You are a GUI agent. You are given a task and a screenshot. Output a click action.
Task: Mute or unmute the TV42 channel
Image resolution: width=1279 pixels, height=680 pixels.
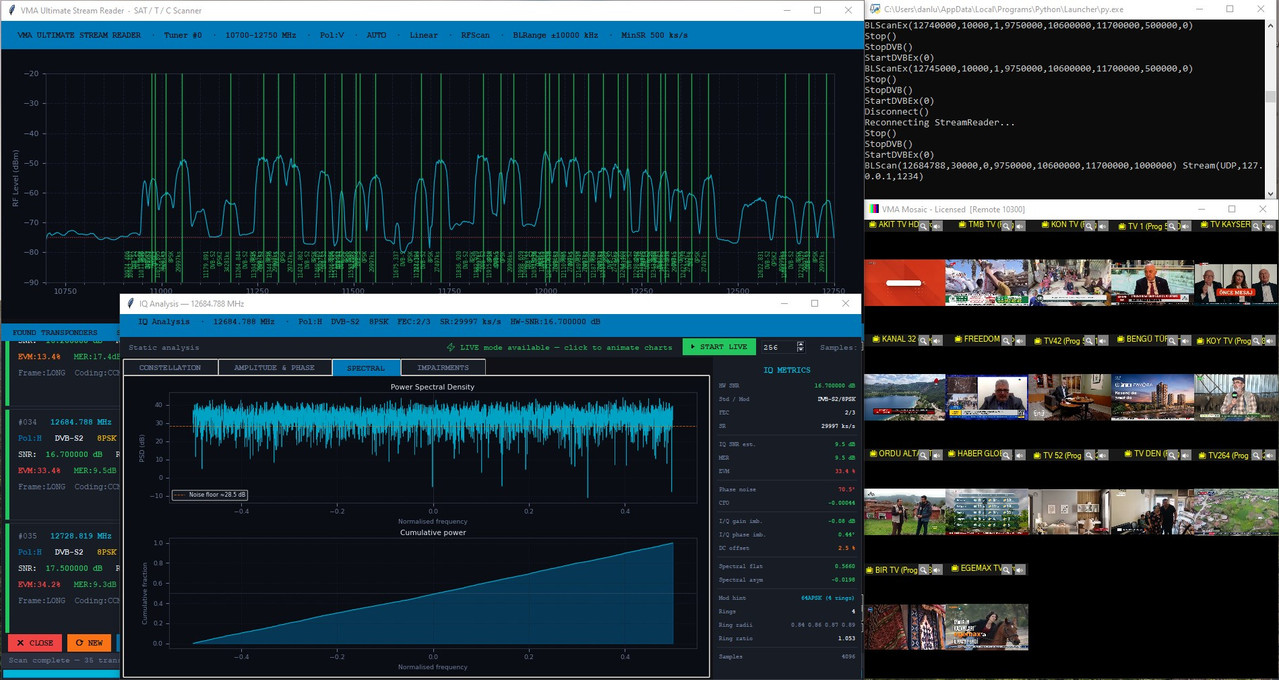[x=1103, y=341]
